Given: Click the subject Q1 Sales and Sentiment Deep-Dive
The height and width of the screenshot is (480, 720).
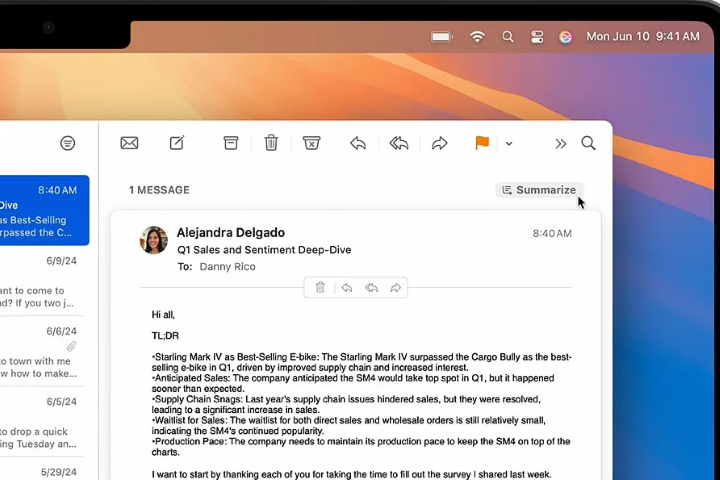Looking at the screenshot, I should point(264,250).
